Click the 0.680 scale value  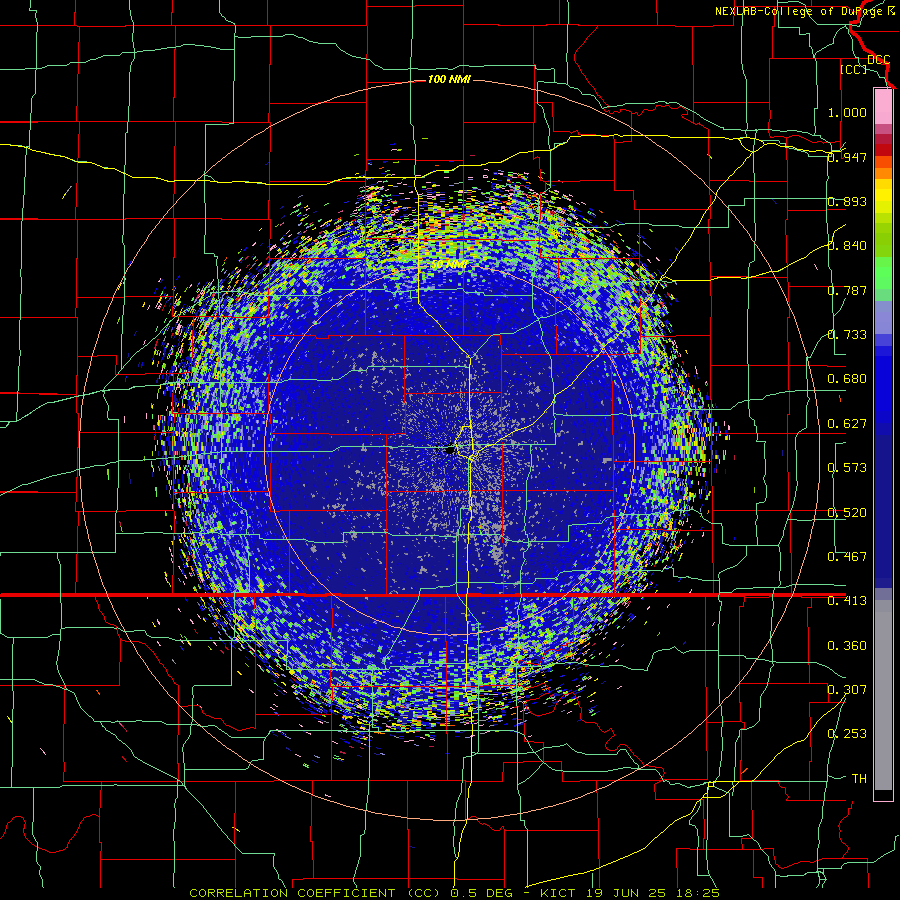847,379
